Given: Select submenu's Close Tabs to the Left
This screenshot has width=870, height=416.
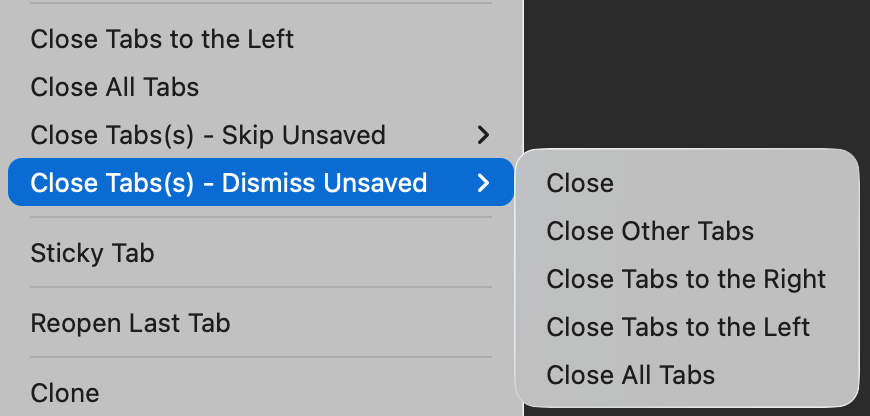Looking at the screenshot, I should [x=678, y=327].
